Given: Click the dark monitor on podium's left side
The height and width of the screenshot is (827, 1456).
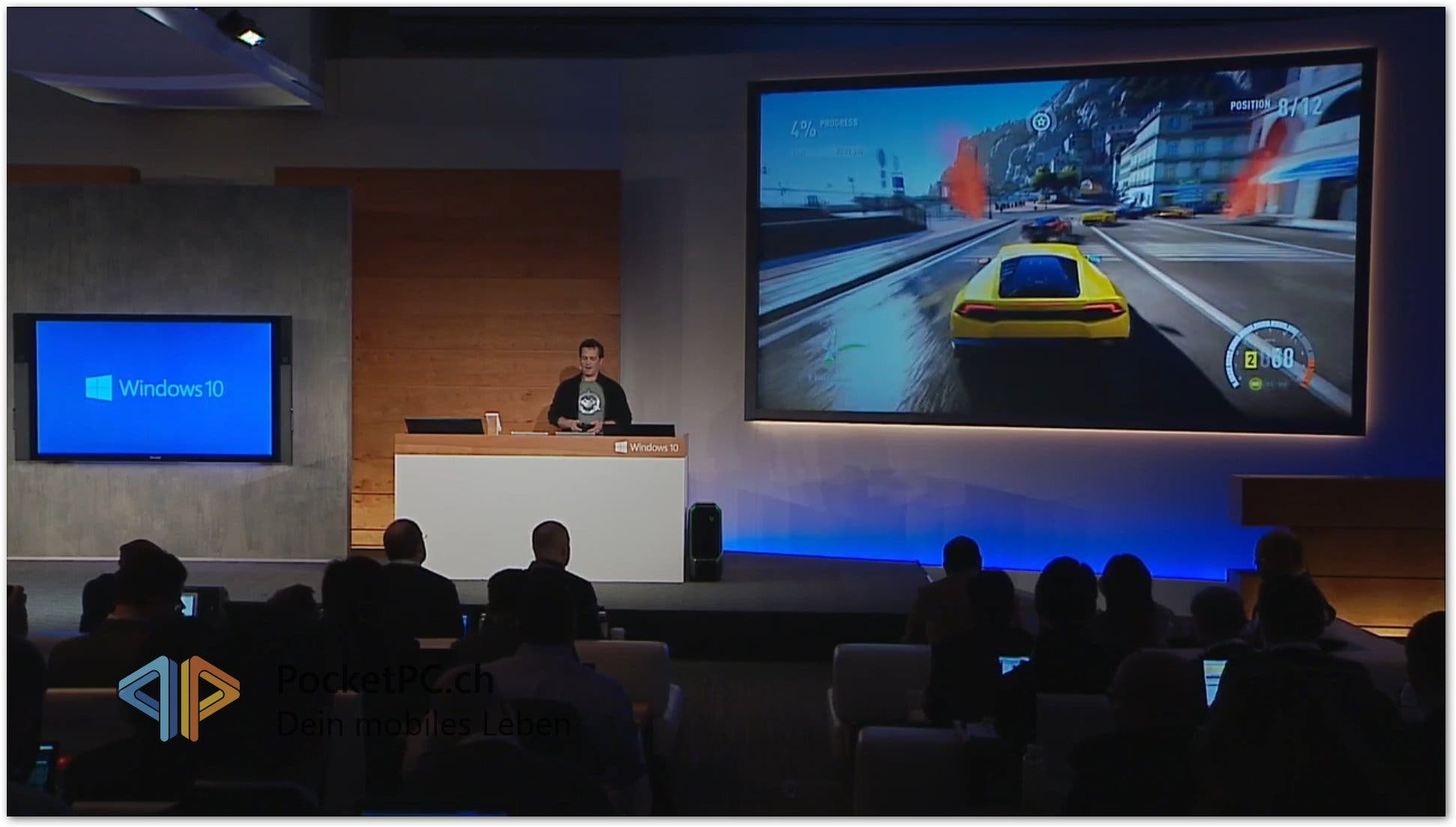Looking at the screenshot, I should [444, 426].
